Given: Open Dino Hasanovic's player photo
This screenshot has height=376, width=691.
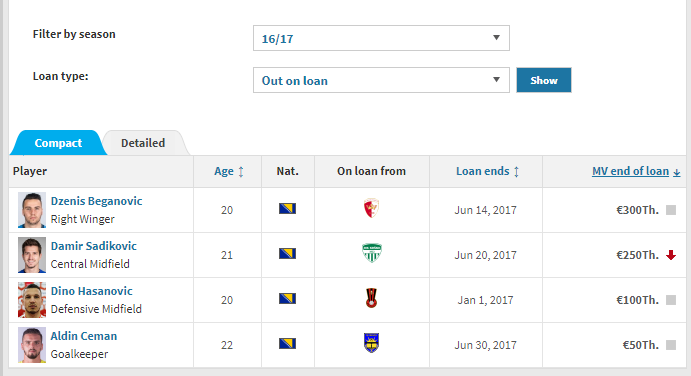Looking at the screenshot, I should click(32, 300).
